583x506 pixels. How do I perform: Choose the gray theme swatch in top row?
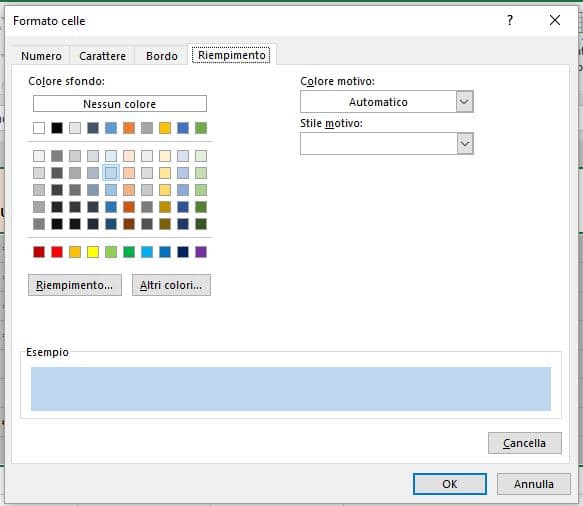147,128
